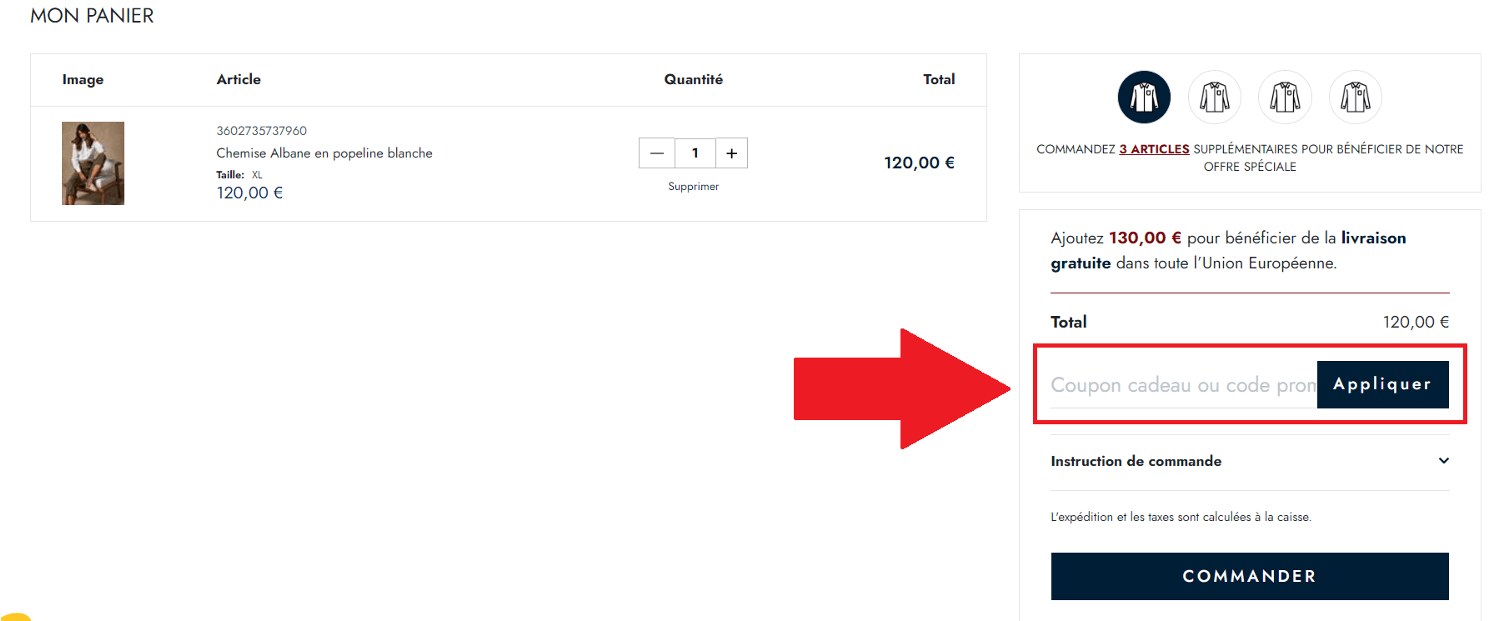Open the Chemise Albane en popeline blanche link
Viewport: 1500px width, 621px height.
pyautogui.click(x=324, y=153)
